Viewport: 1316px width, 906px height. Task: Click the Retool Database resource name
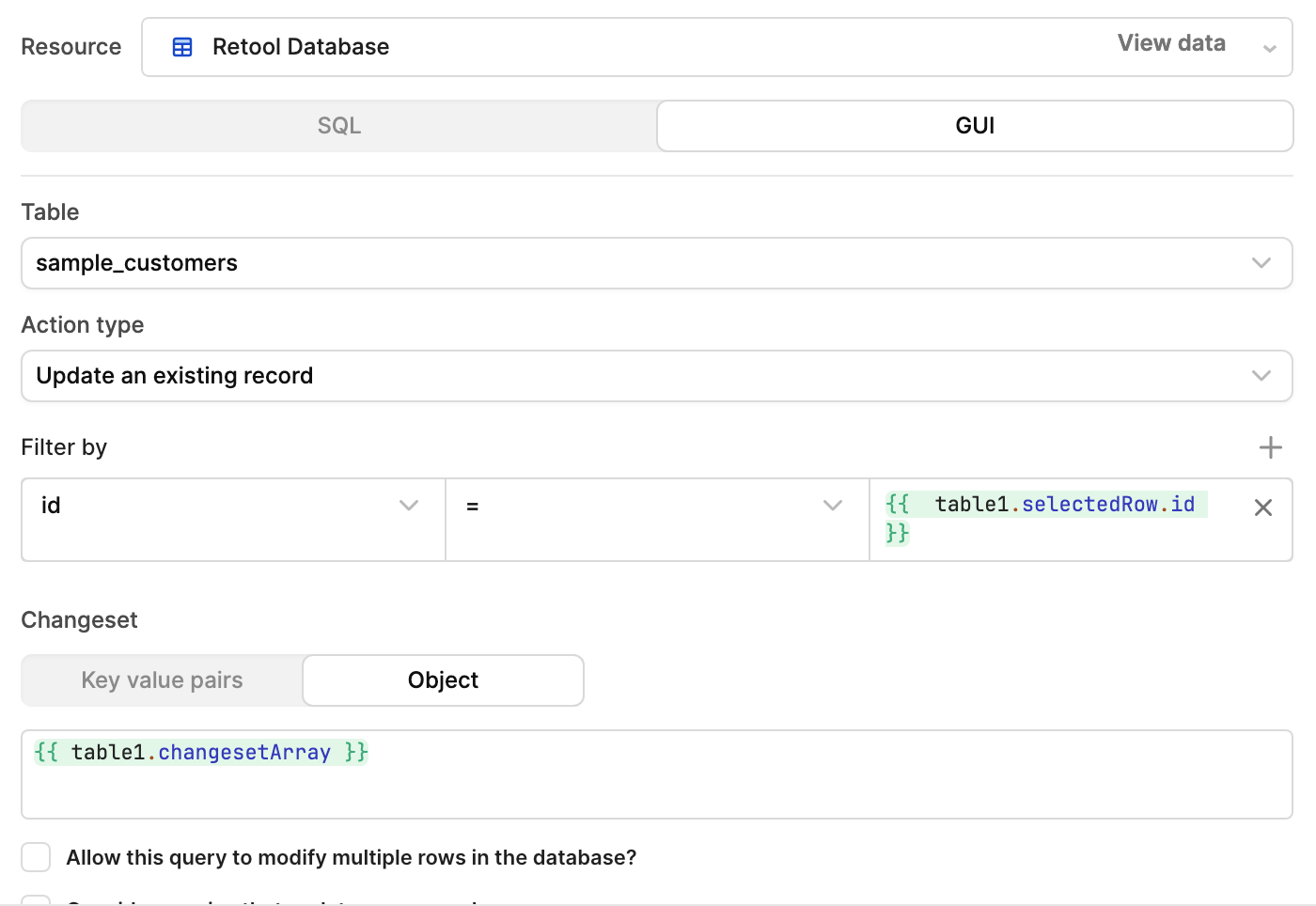(x=301, y=47)
